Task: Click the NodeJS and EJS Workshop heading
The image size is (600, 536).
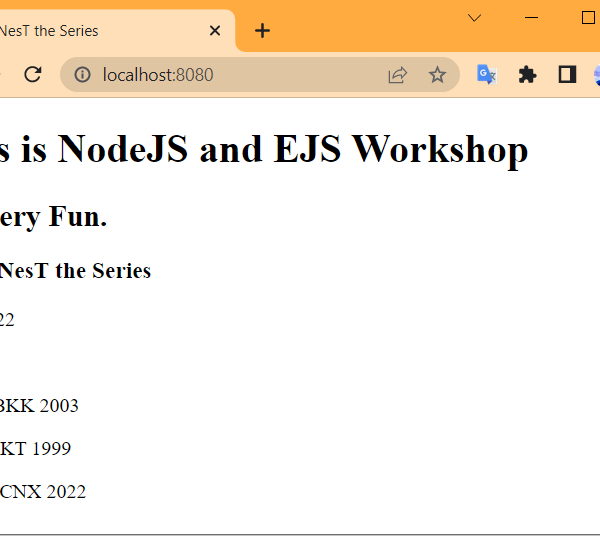Action: (264, 150)
